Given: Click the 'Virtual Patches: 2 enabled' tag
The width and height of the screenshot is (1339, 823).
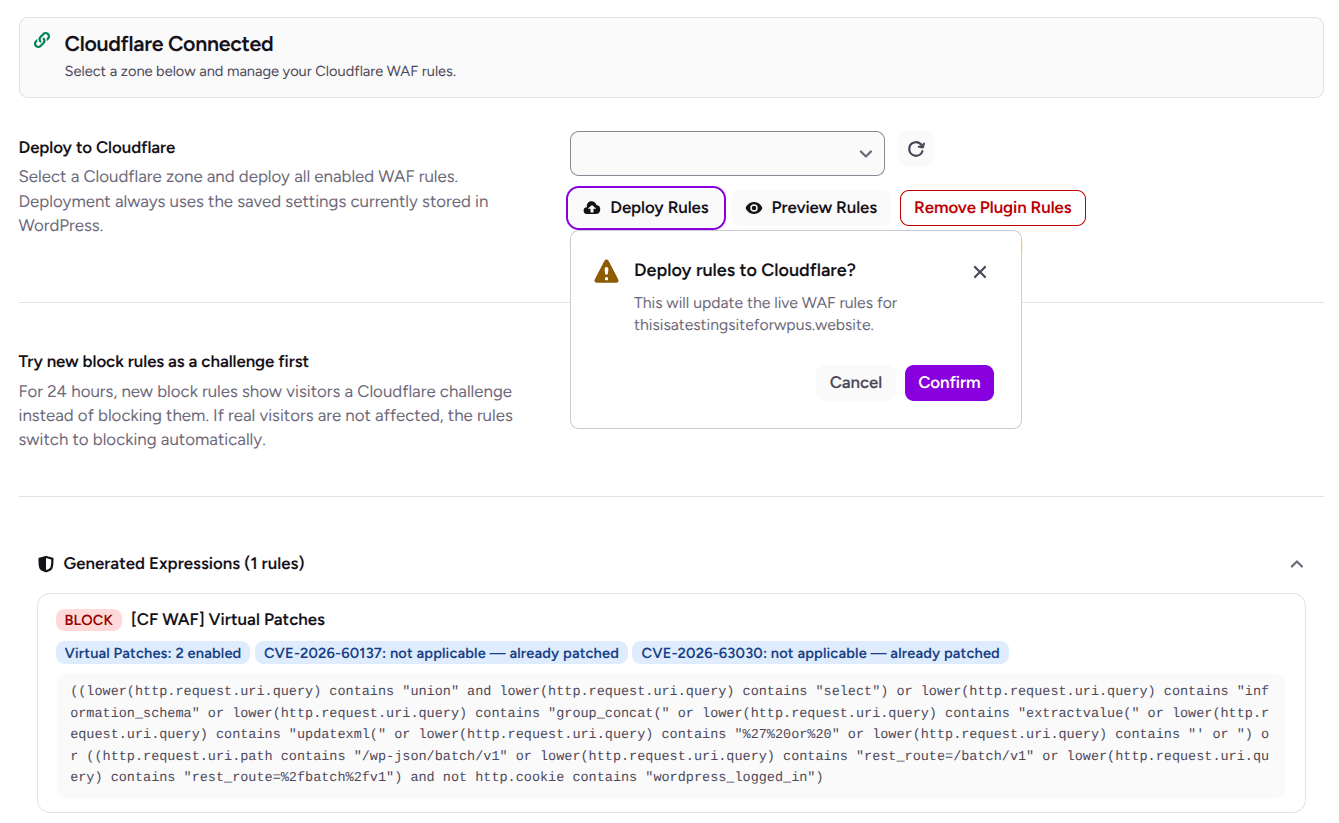Looking at the screenshot, I should click(x=153, y=653).
